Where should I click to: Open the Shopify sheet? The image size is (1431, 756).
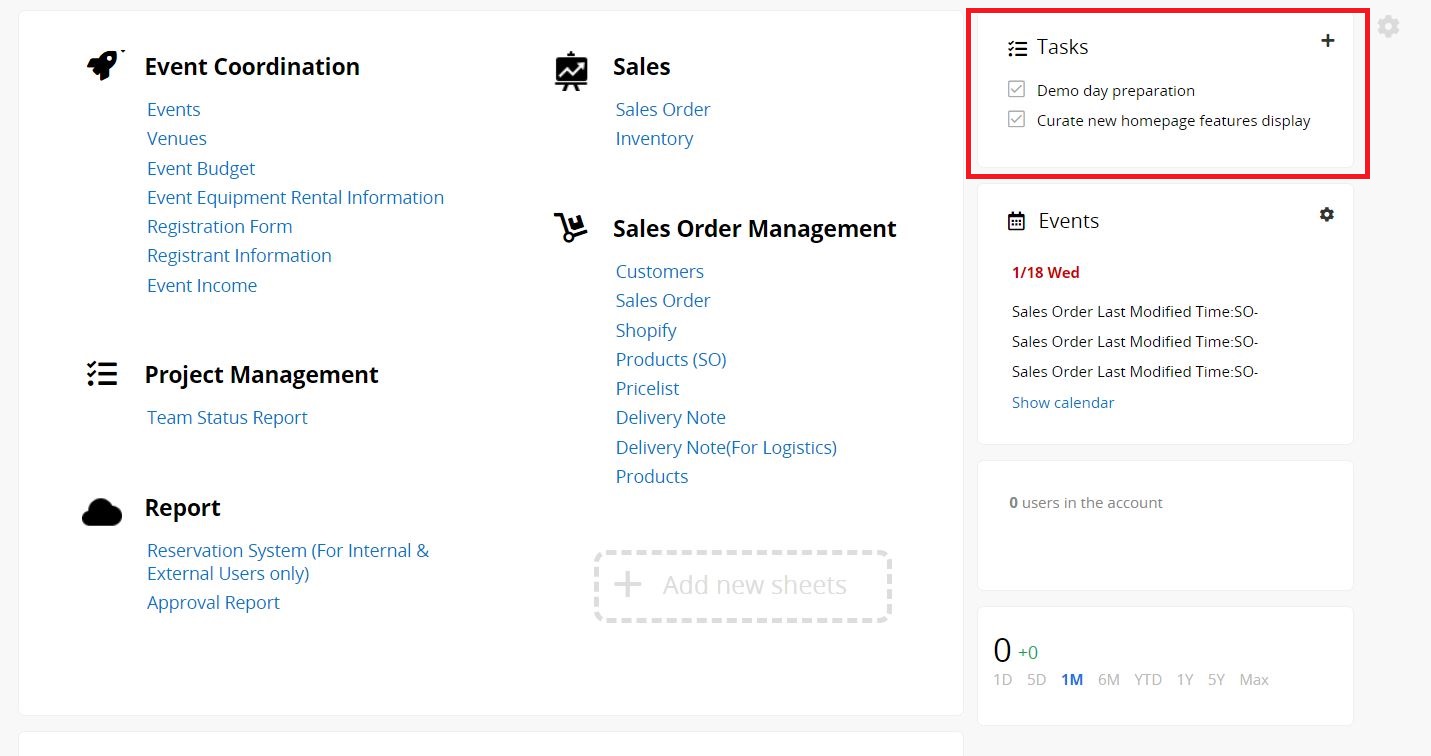646,331
